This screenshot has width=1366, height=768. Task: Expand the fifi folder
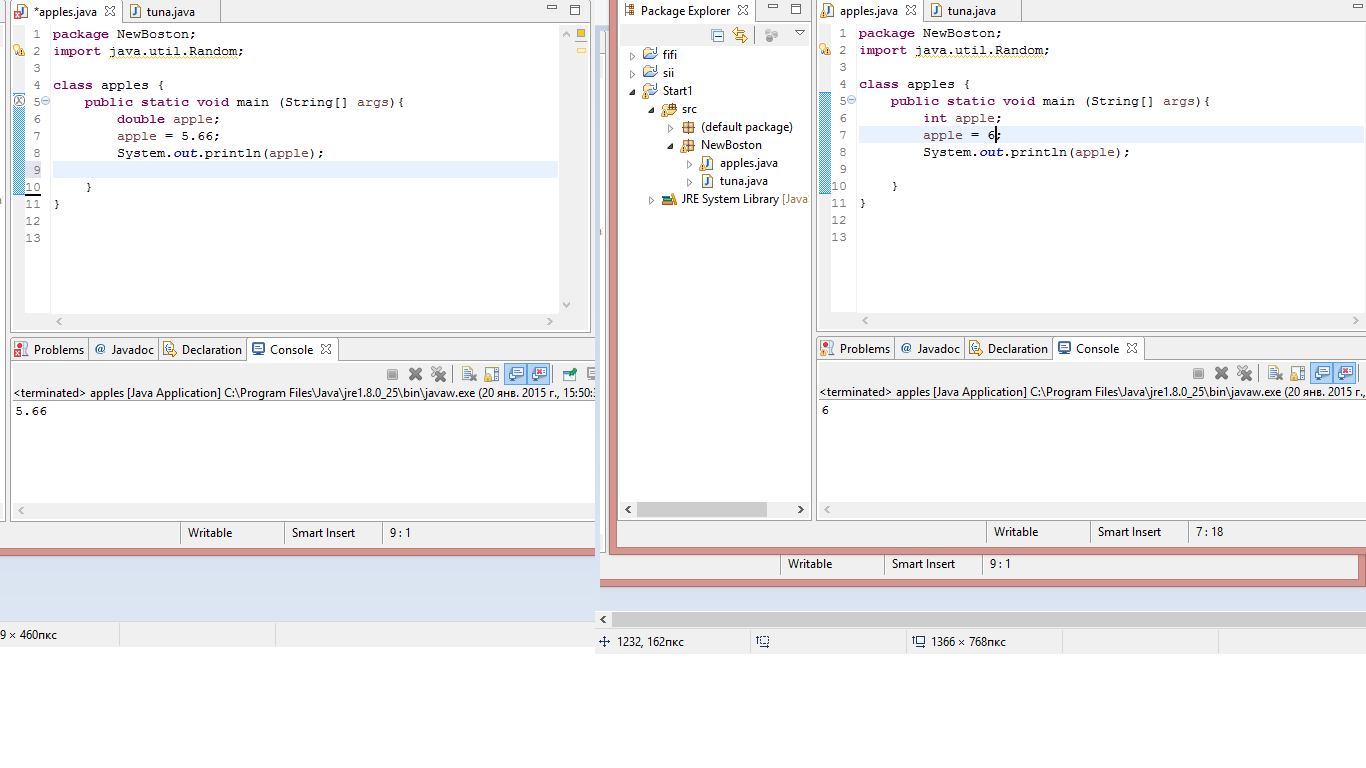tap(631, 54)
